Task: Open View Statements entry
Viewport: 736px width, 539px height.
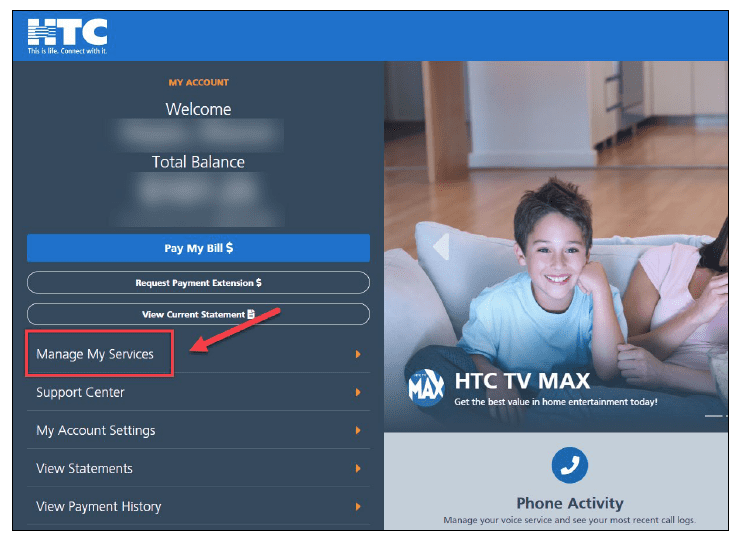Action: click(198, 468)
